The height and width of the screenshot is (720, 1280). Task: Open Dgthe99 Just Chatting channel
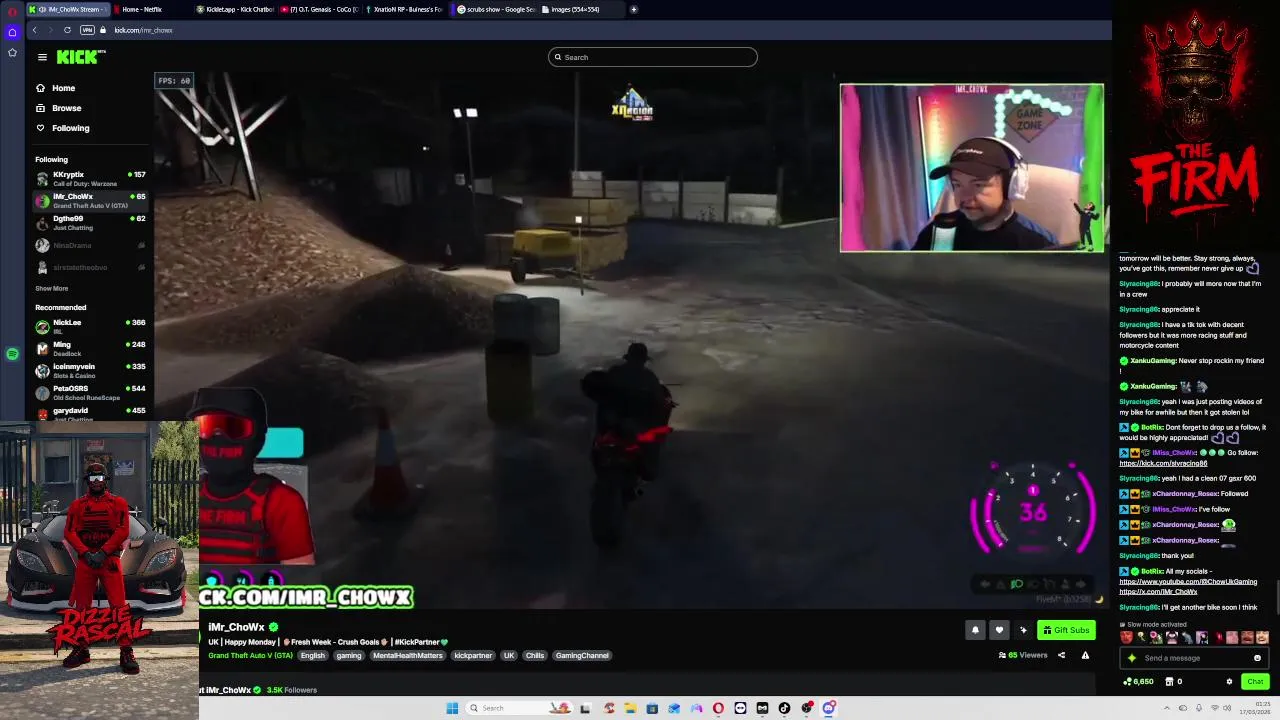[90, 223]
